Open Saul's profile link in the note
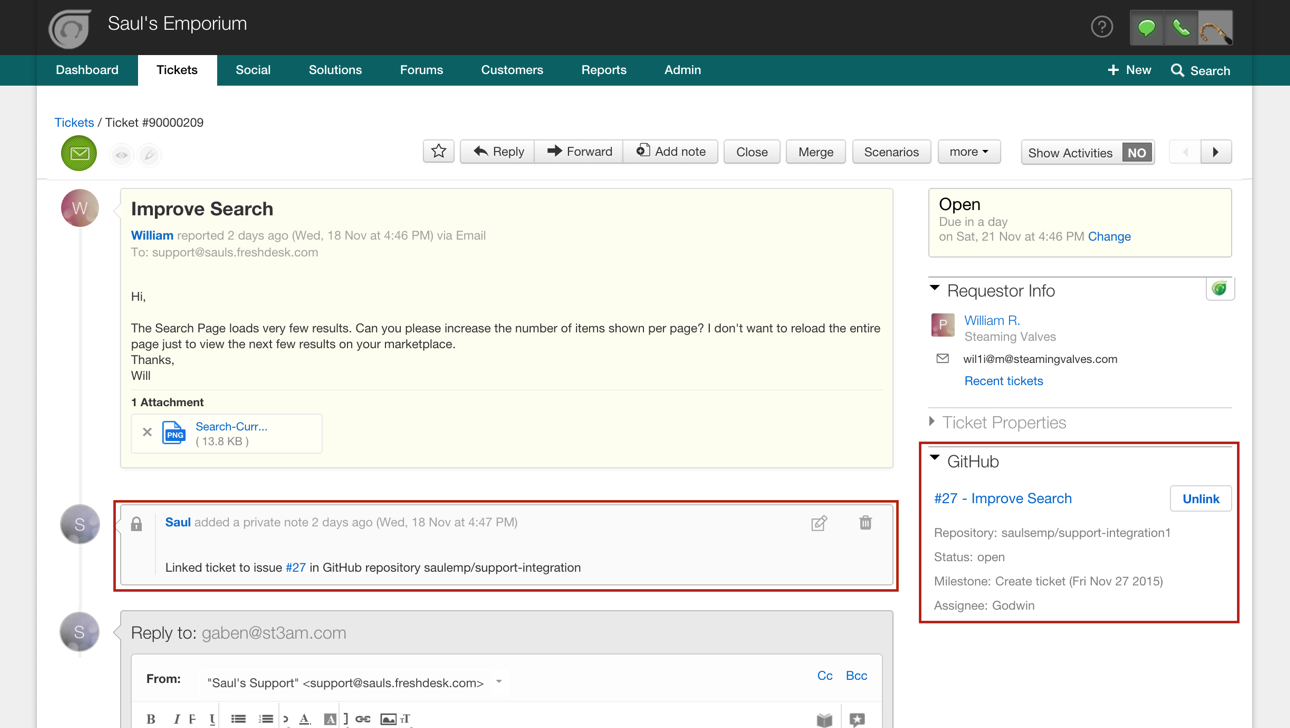Image resolution: width=1290 pixels, height=728 pixels. 178,522
